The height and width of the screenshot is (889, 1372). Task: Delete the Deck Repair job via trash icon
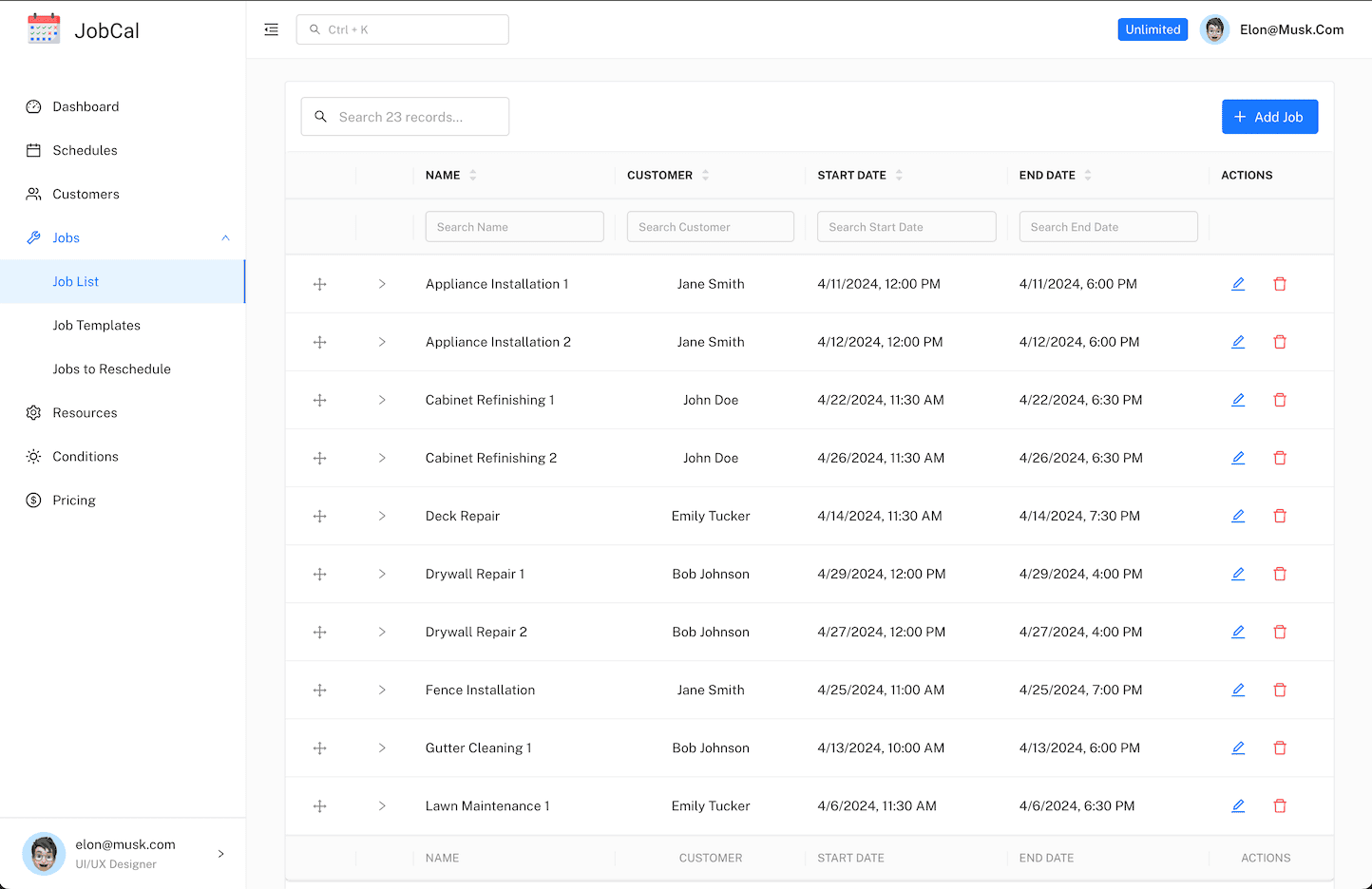pyautogui.click(x=1280, y=516)
